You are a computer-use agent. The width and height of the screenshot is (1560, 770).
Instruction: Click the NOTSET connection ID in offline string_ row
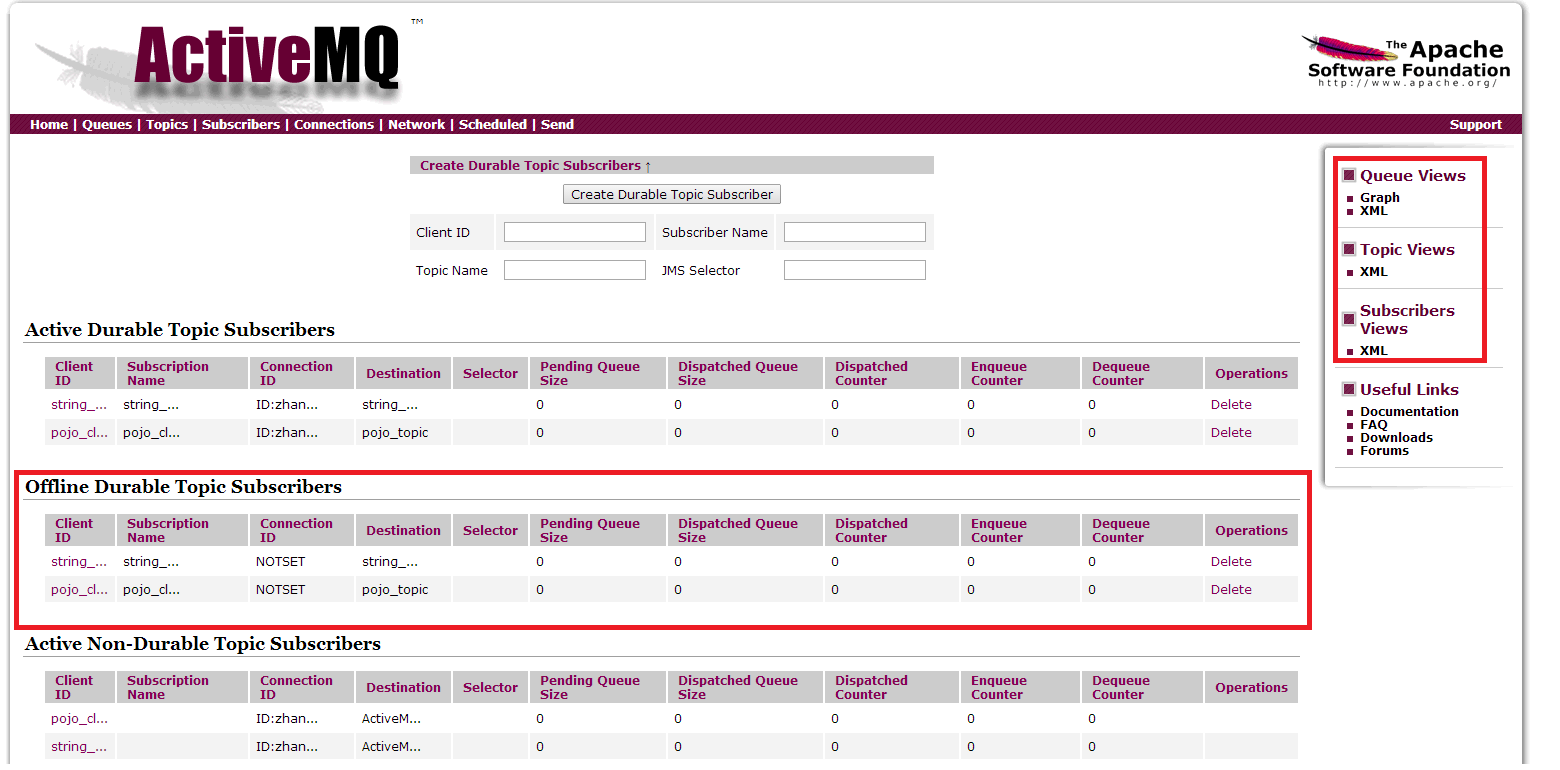point(280,562)
